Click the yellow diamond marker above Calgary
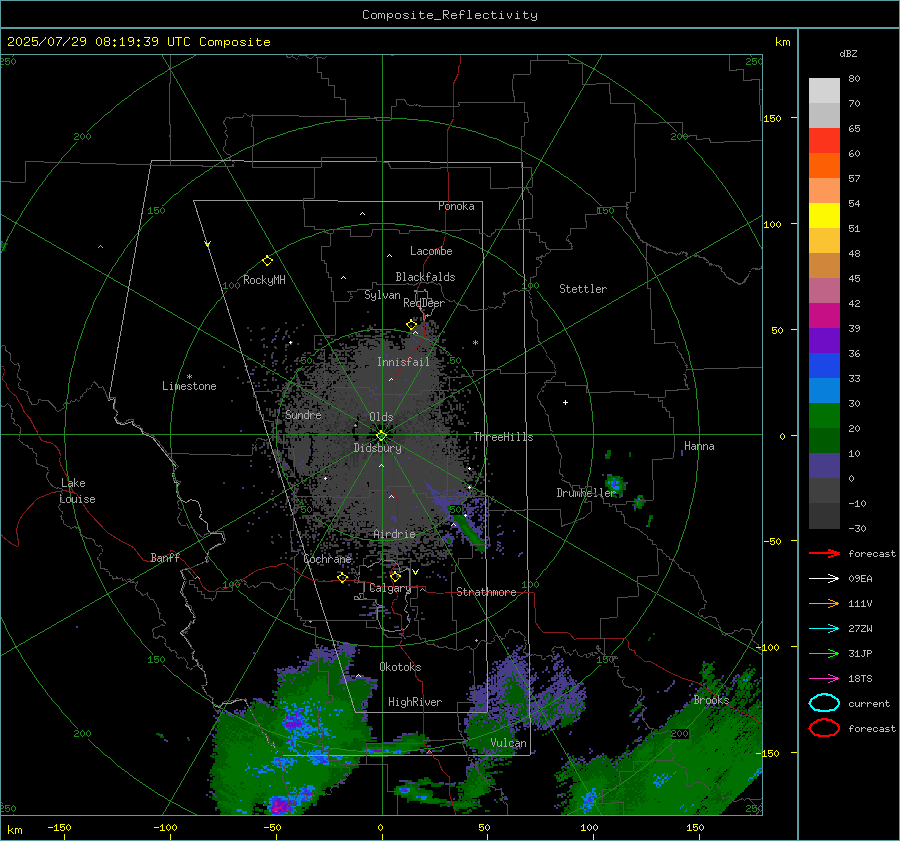 tap(395, 576)
